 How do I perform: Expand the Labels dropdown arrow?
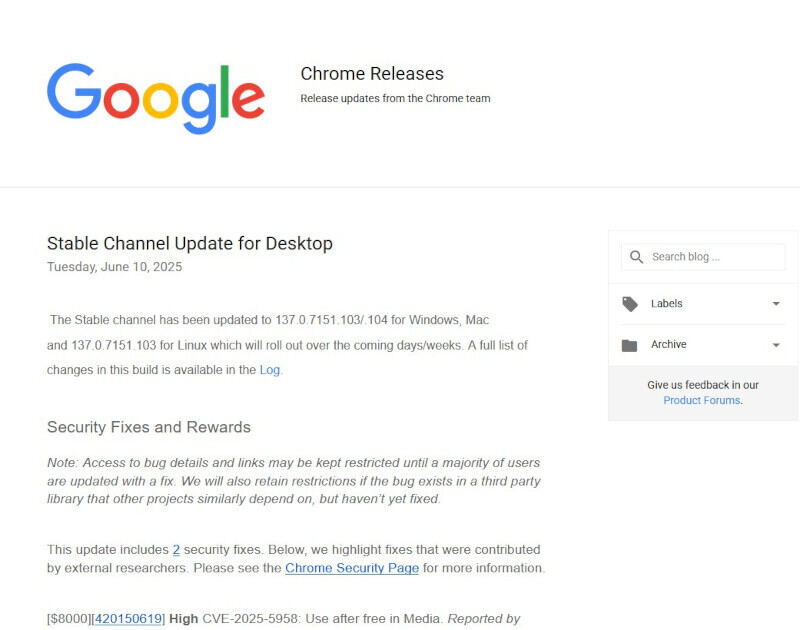pos(776,304)
